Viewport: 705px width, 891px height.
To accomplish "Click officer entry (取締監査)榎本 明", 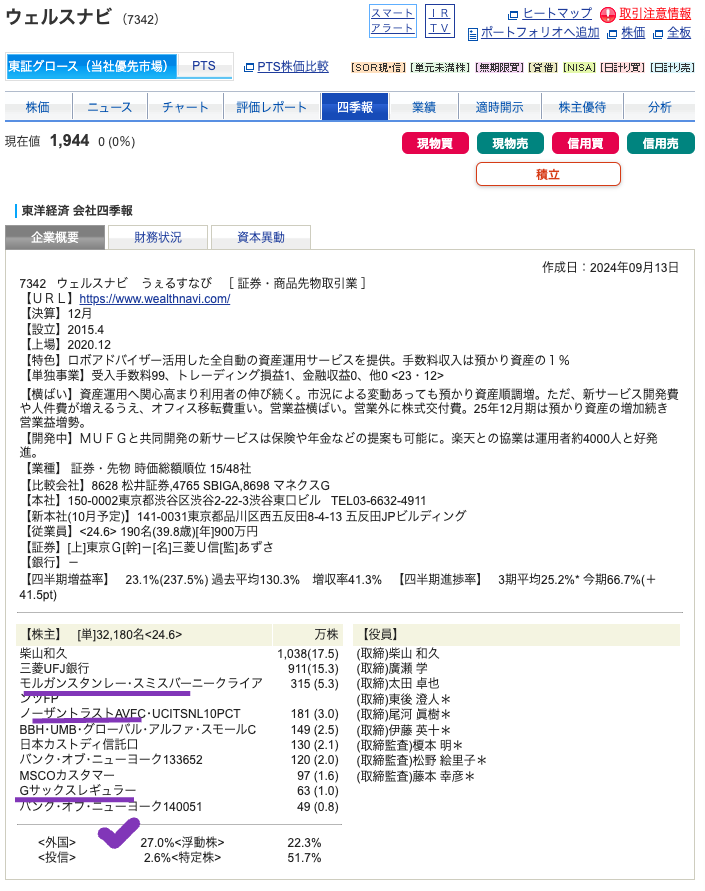I will tap(410, 745).
